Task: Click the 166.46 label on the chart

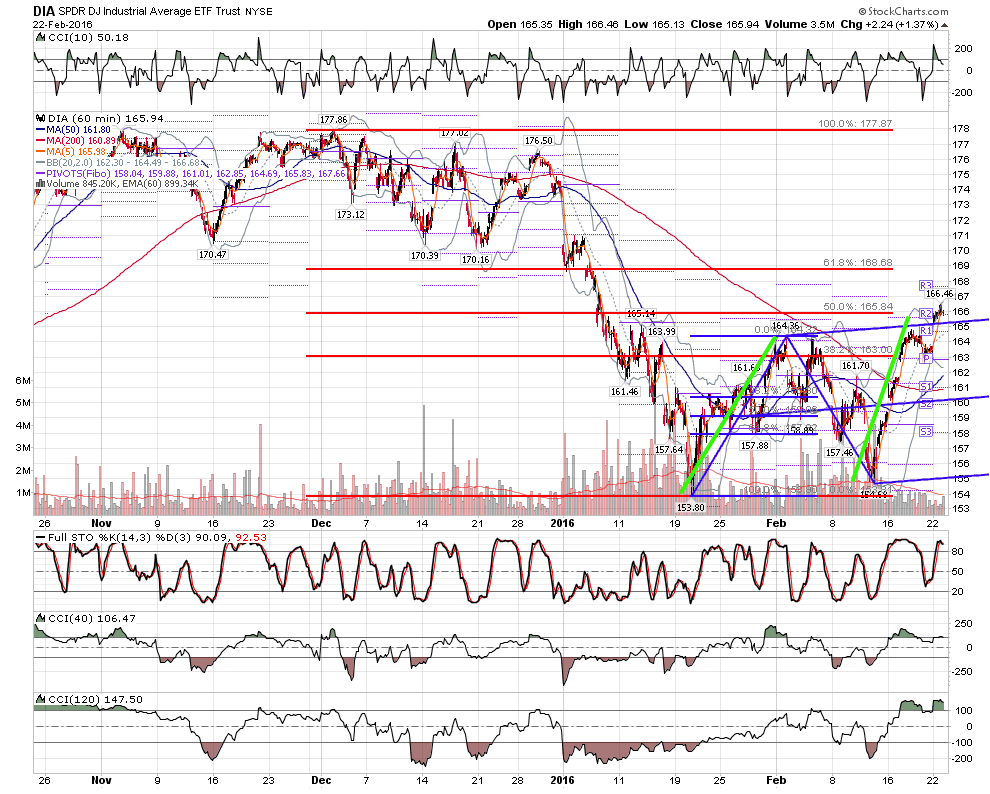Action: pyautogui.click(x=939, y=293)
